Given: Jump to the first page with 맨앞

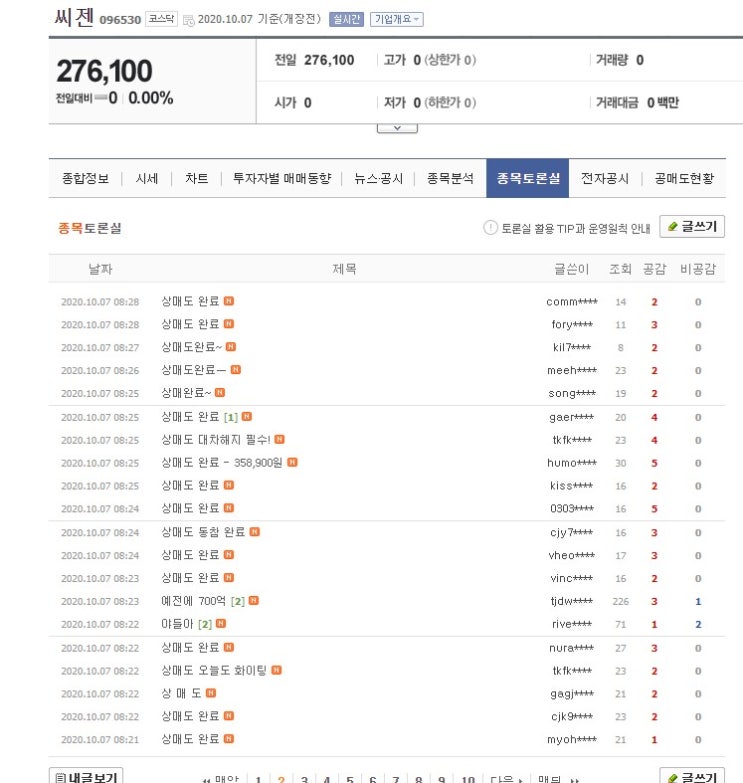Looking at the screenshot, I should tap(221, 779).
